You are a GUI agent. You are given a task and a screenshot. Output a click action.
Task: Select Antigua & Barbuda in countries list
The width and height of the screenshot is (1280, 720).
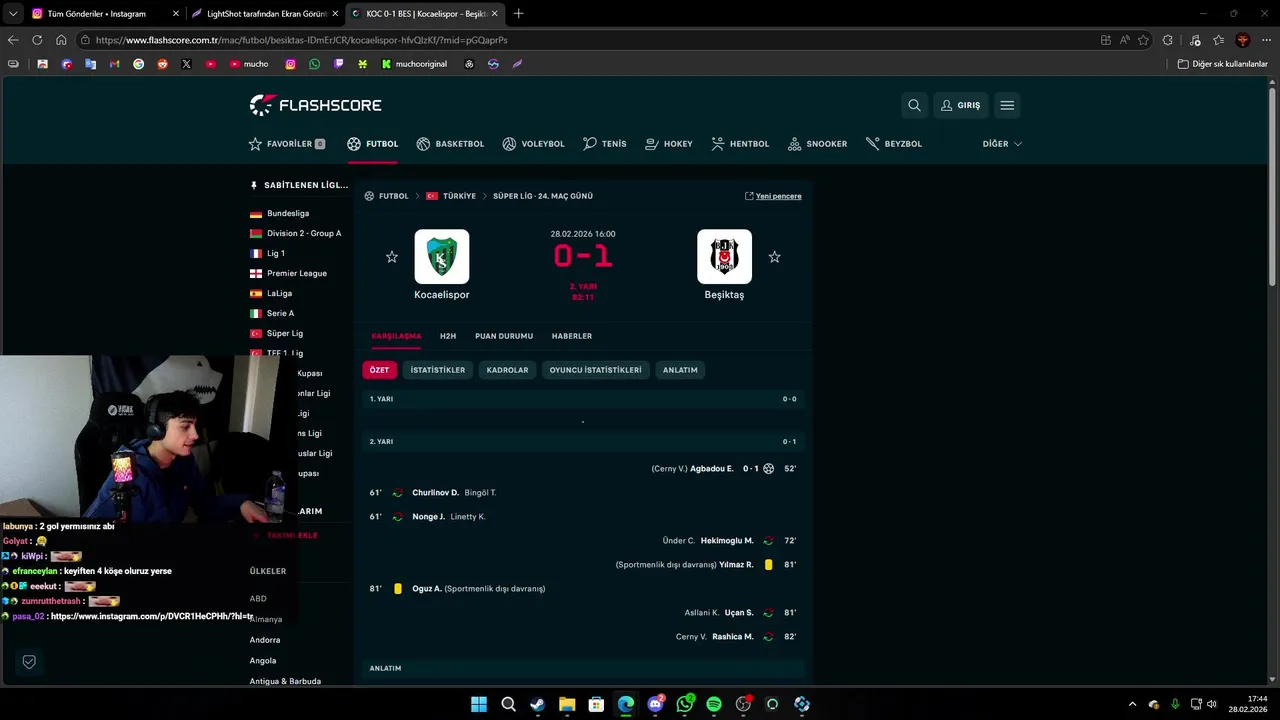pos(285,681)
